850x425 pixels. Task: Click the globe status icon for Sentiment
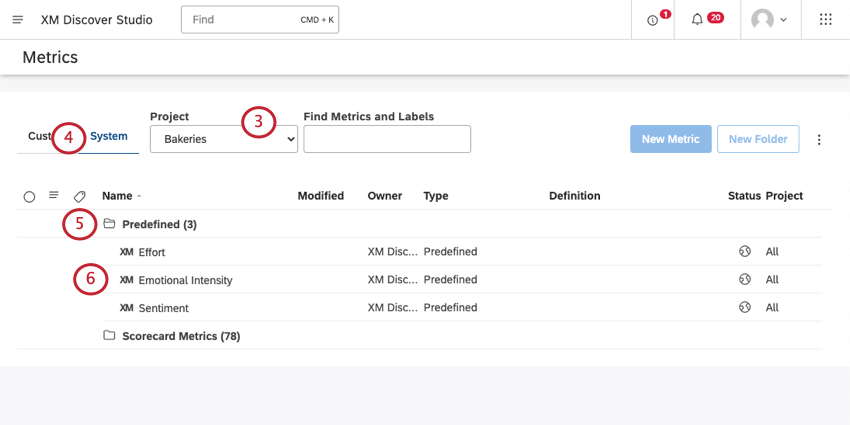744,308
